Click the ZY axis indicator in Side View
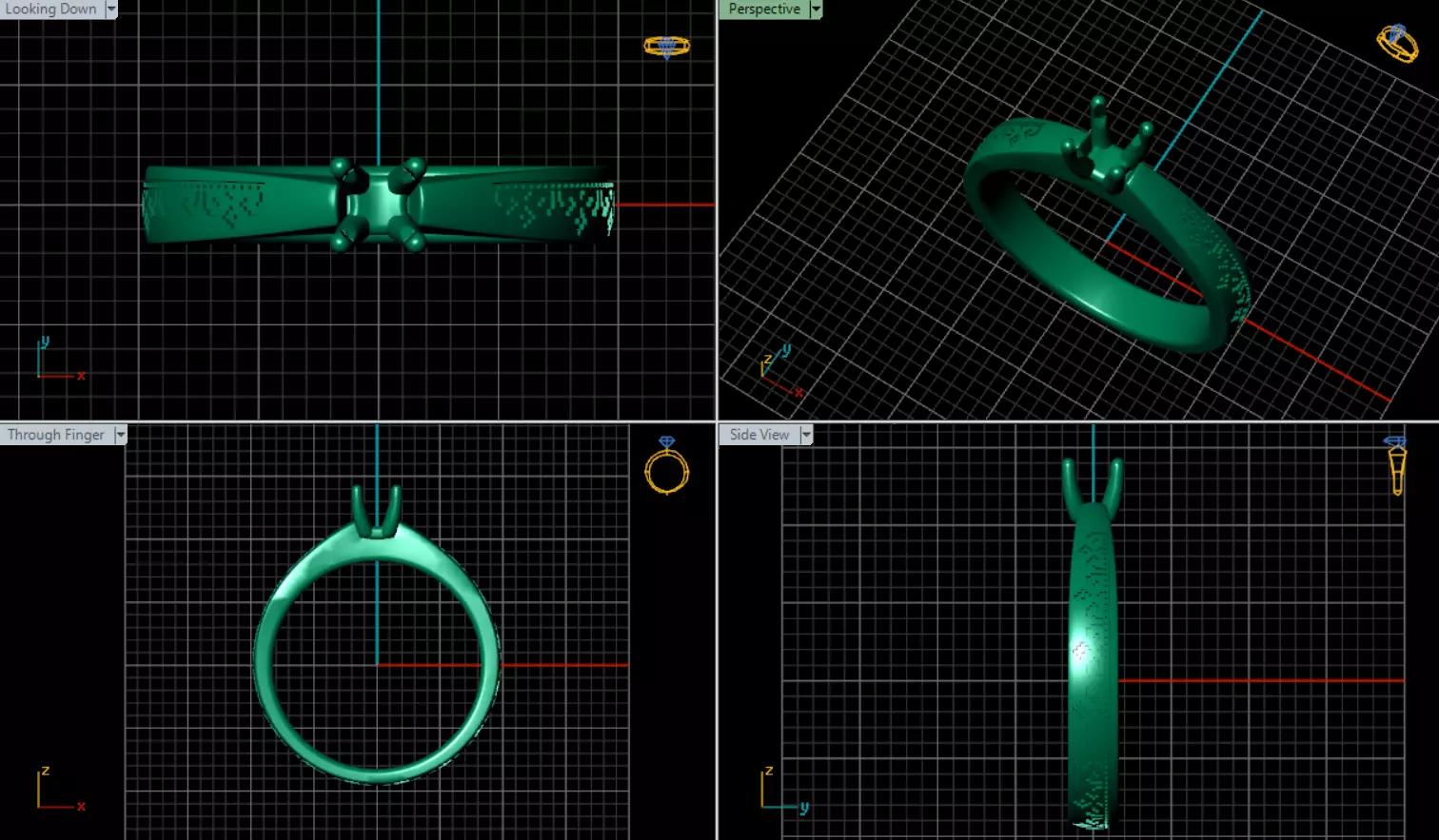Screen dimensions: 1439x840 (x=784, y=790)
